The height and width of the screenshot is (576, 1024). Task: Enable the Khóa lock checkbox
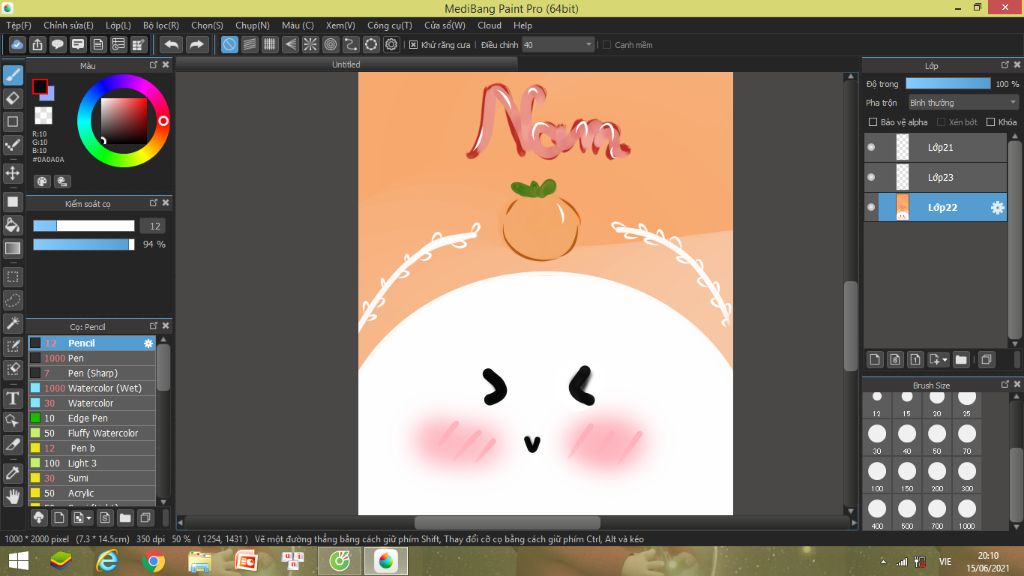991,122
